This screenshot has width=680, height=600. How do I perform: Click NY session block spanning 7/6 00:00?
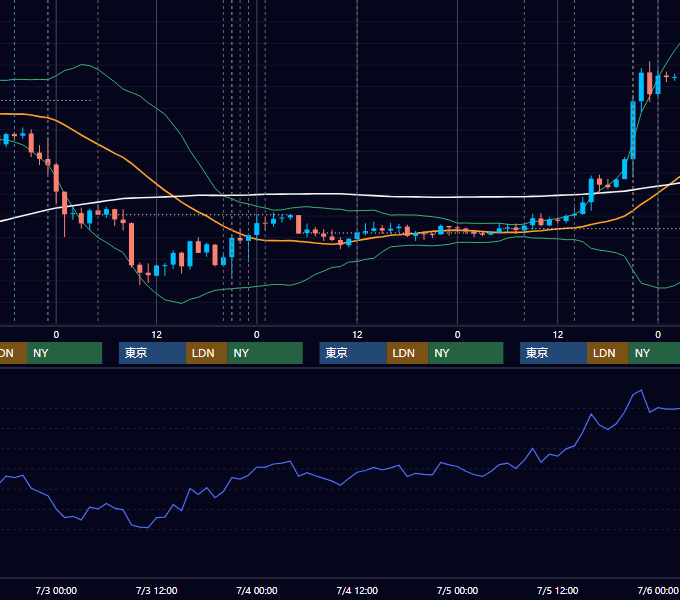coord(654,353)
